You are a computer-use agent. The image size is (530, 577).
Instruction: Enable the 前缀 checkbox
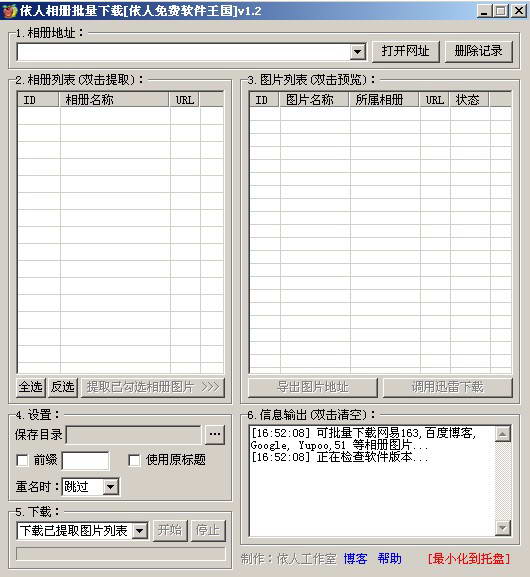tap(23, 460)
